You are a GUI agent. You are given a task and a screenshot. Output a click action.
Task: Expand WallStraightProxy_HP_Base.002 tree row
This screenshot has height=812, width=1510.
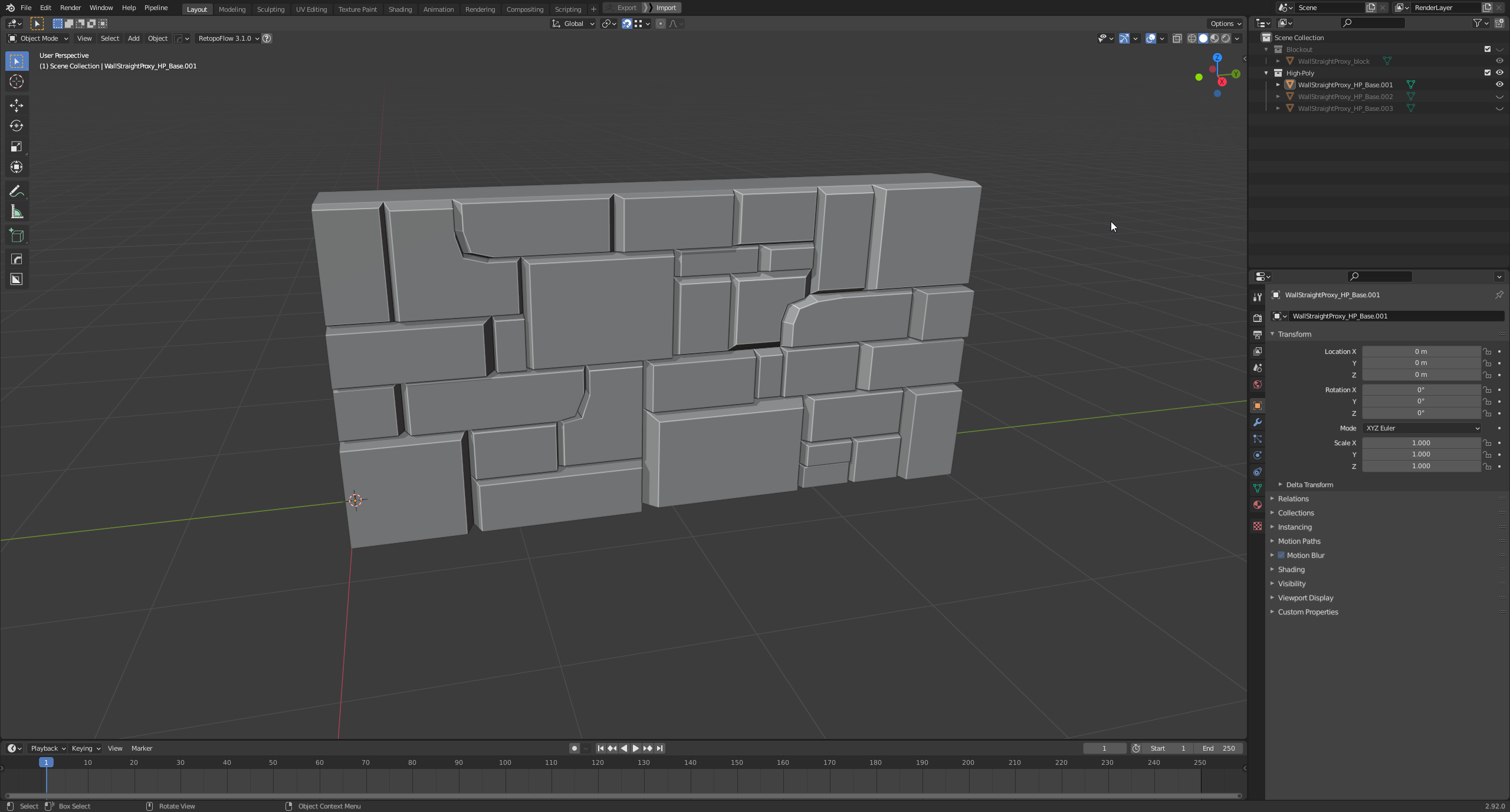point(1278,97)
